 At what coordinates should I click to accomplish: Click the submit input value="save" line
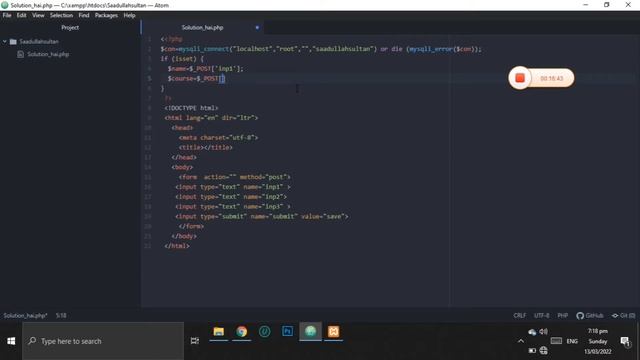click(x=262, y=216)
